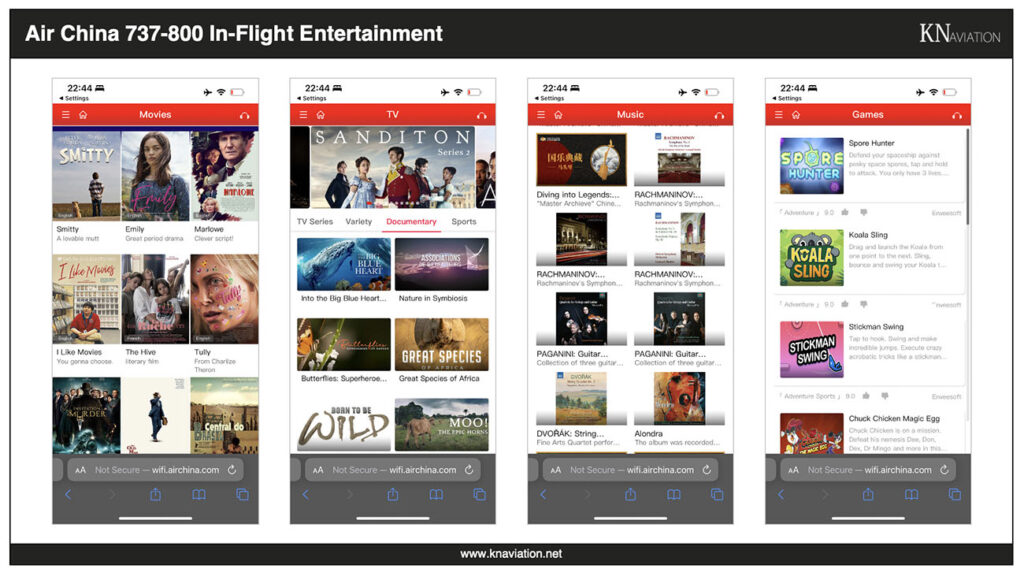This screenshot has width=1024, height=576.
Task: Open Safari bookmarks on the Movies screen
Action: click(x=199, y=495)
